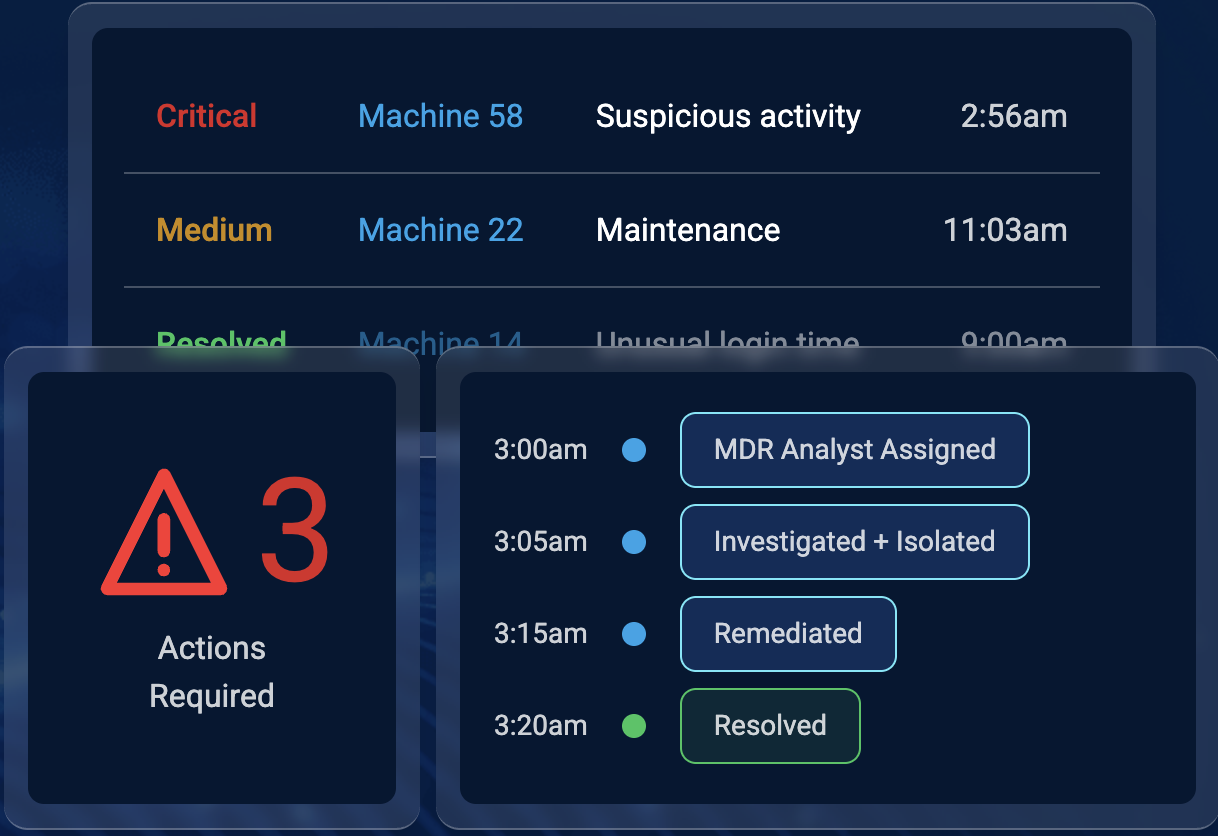Click the 3:00am timeline time
Screen dimensions: 1218x836
[x=540, y=450]
